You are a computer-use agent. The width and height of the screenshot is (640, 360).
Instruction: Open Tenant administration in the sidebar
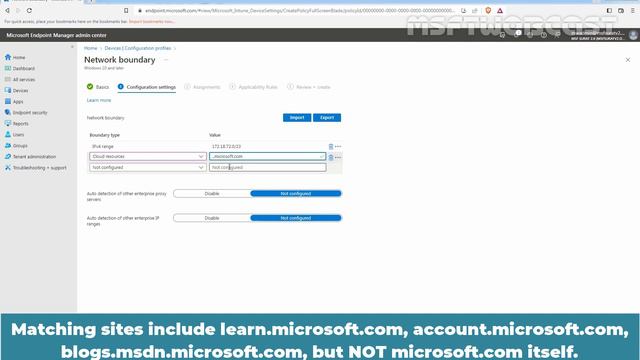pyautogui.click(x=34, y=157)
